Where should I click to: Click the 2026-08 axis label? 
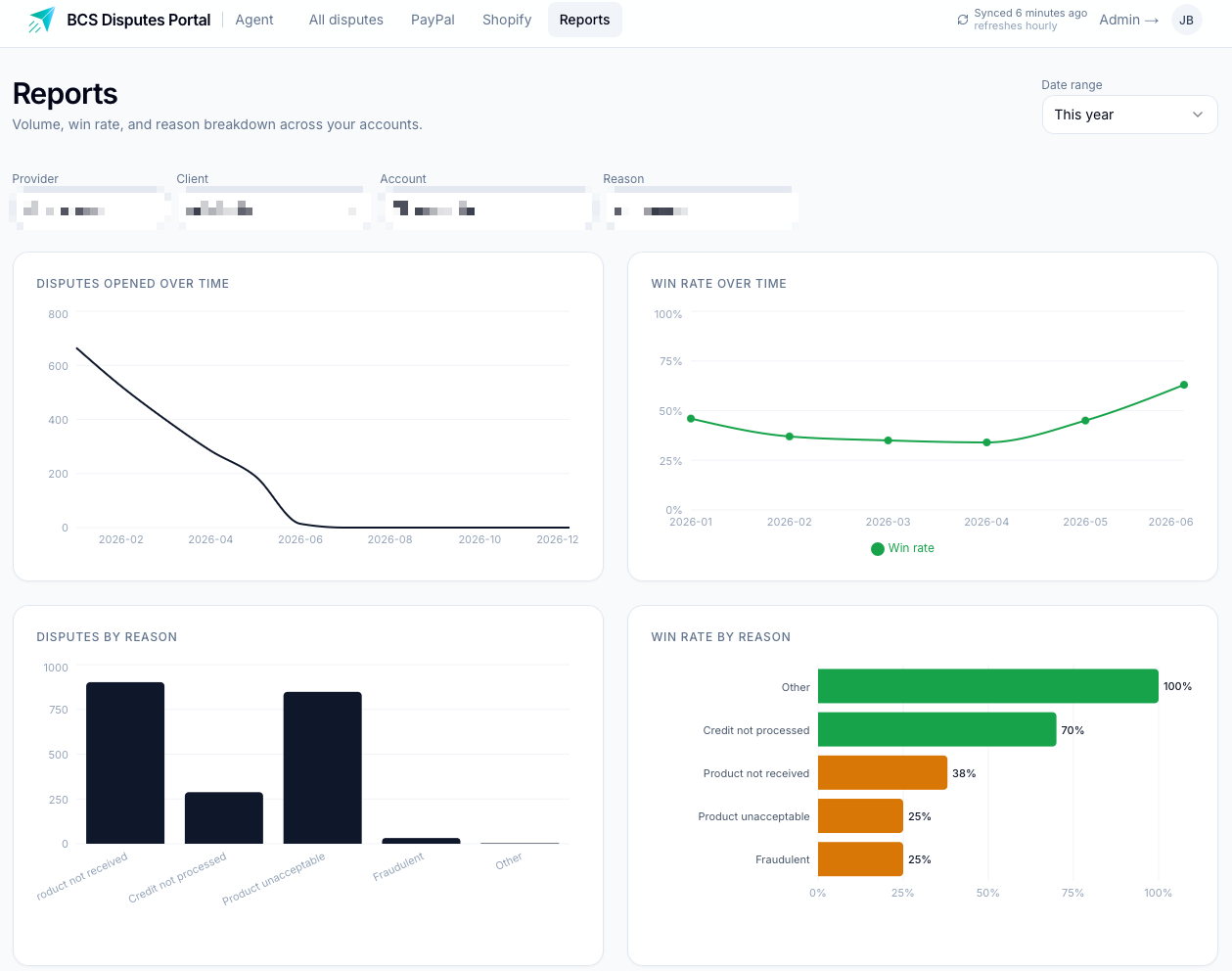[x=390, y=539]
